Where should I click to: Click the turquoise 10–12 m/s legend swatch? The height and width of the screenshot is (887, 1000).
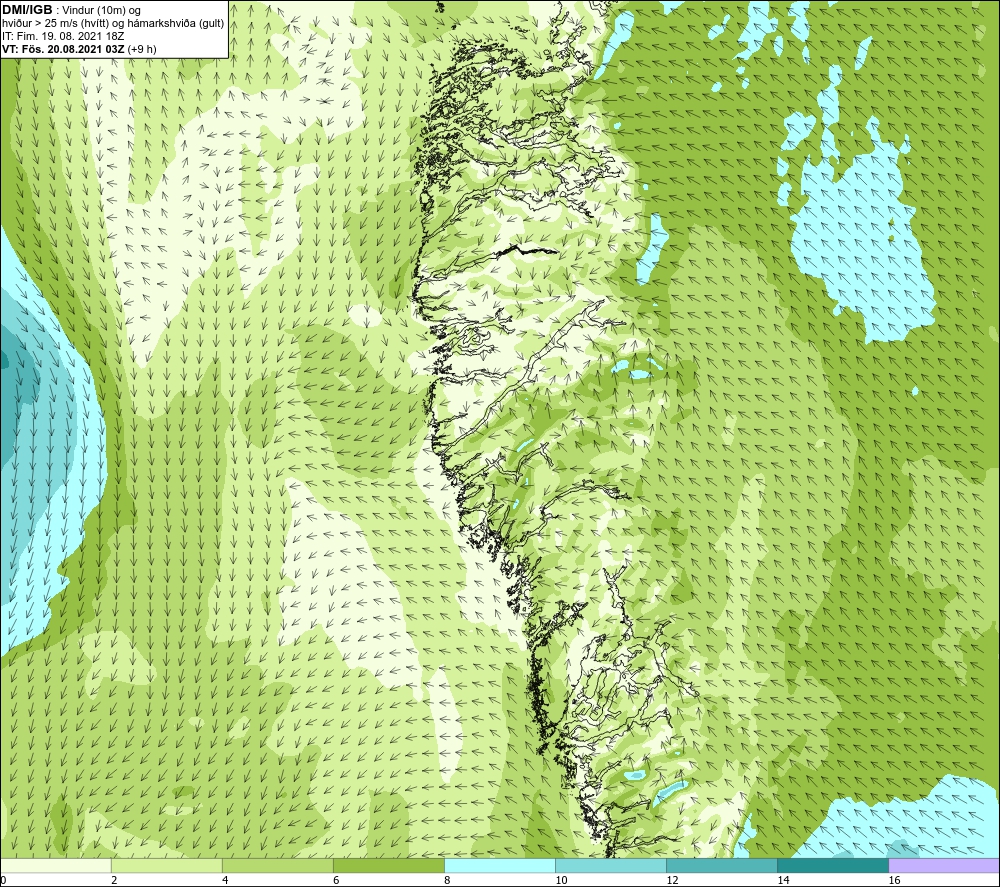click(x=611, y=866)
